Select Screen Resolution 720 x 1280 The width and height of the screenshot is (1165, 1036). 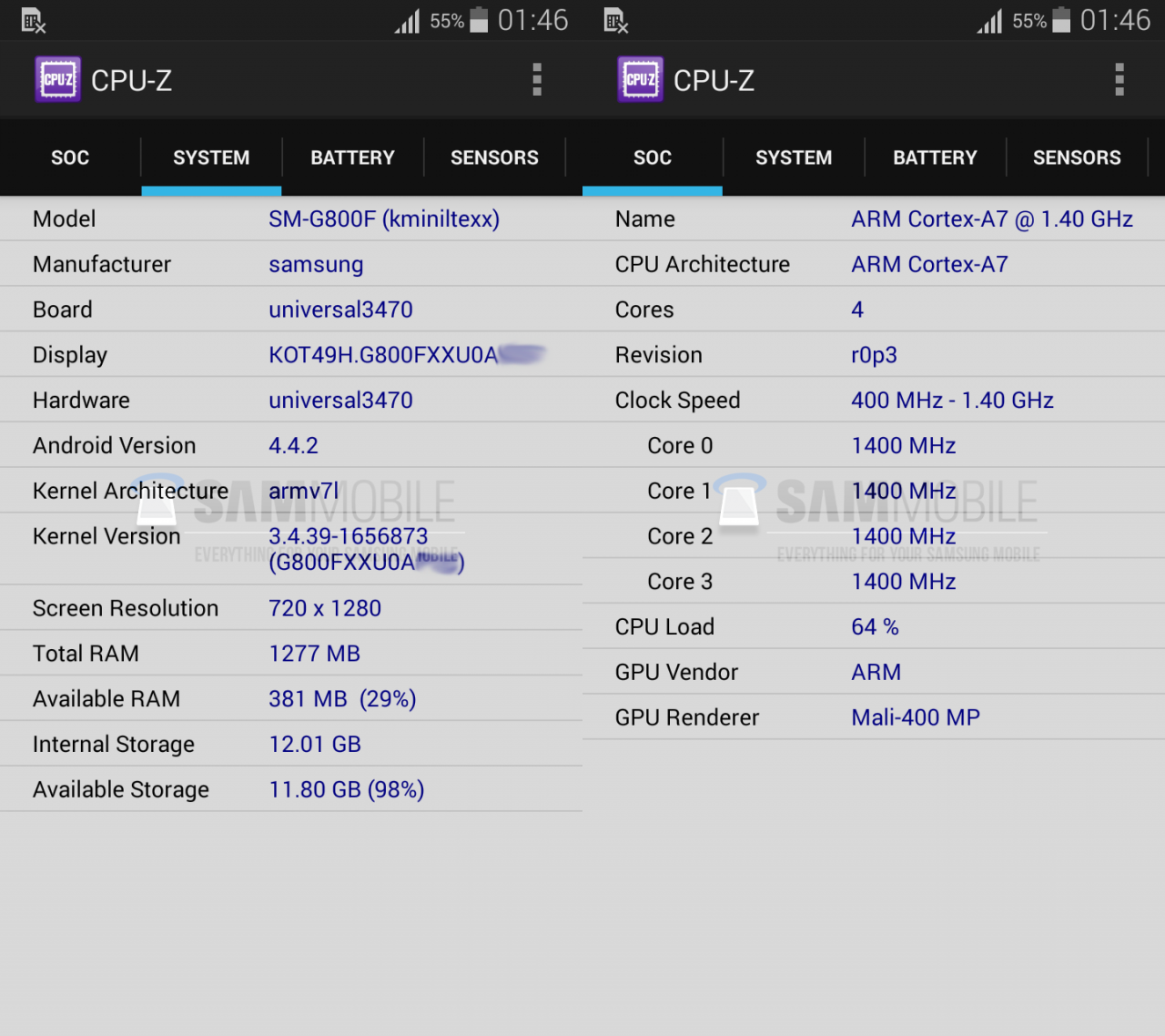click(x=325, y=608)
